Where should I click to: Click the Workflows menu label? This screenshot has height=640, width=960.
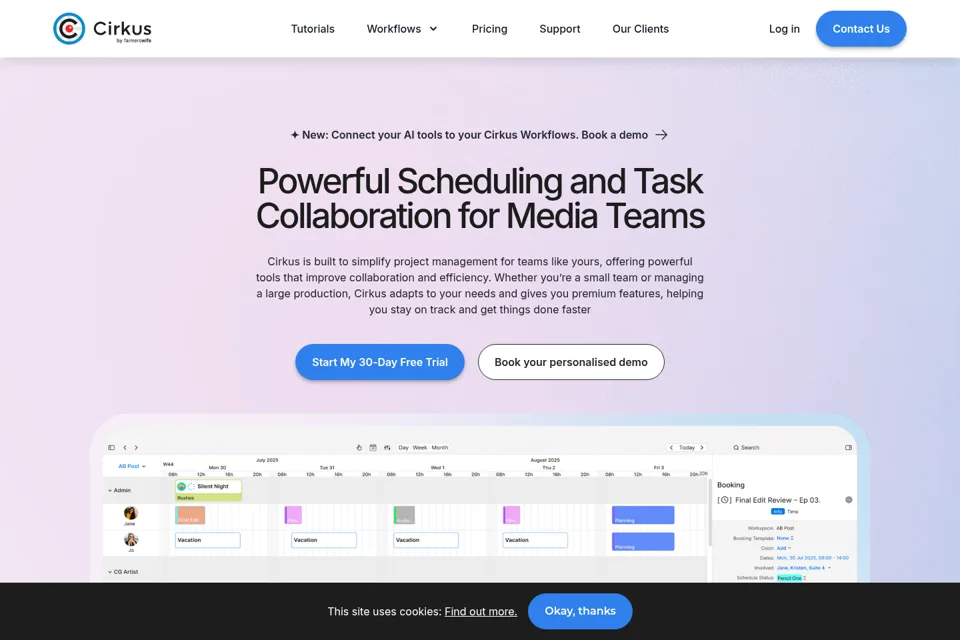pos(394,29)
